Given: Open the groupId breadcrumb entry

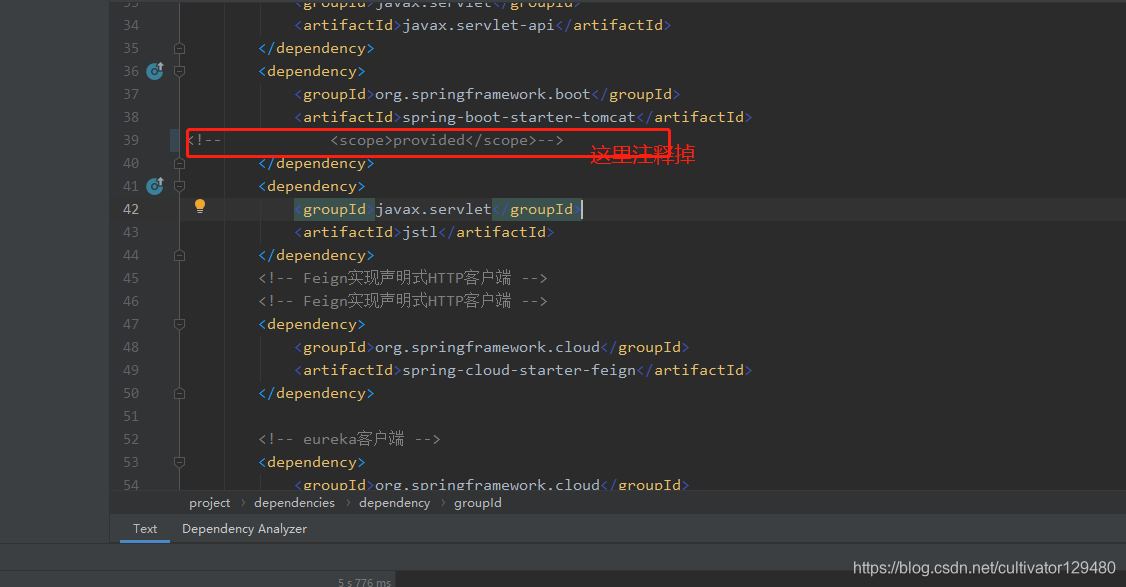Looking at the screenshot, I should click(x=477, y=502).
